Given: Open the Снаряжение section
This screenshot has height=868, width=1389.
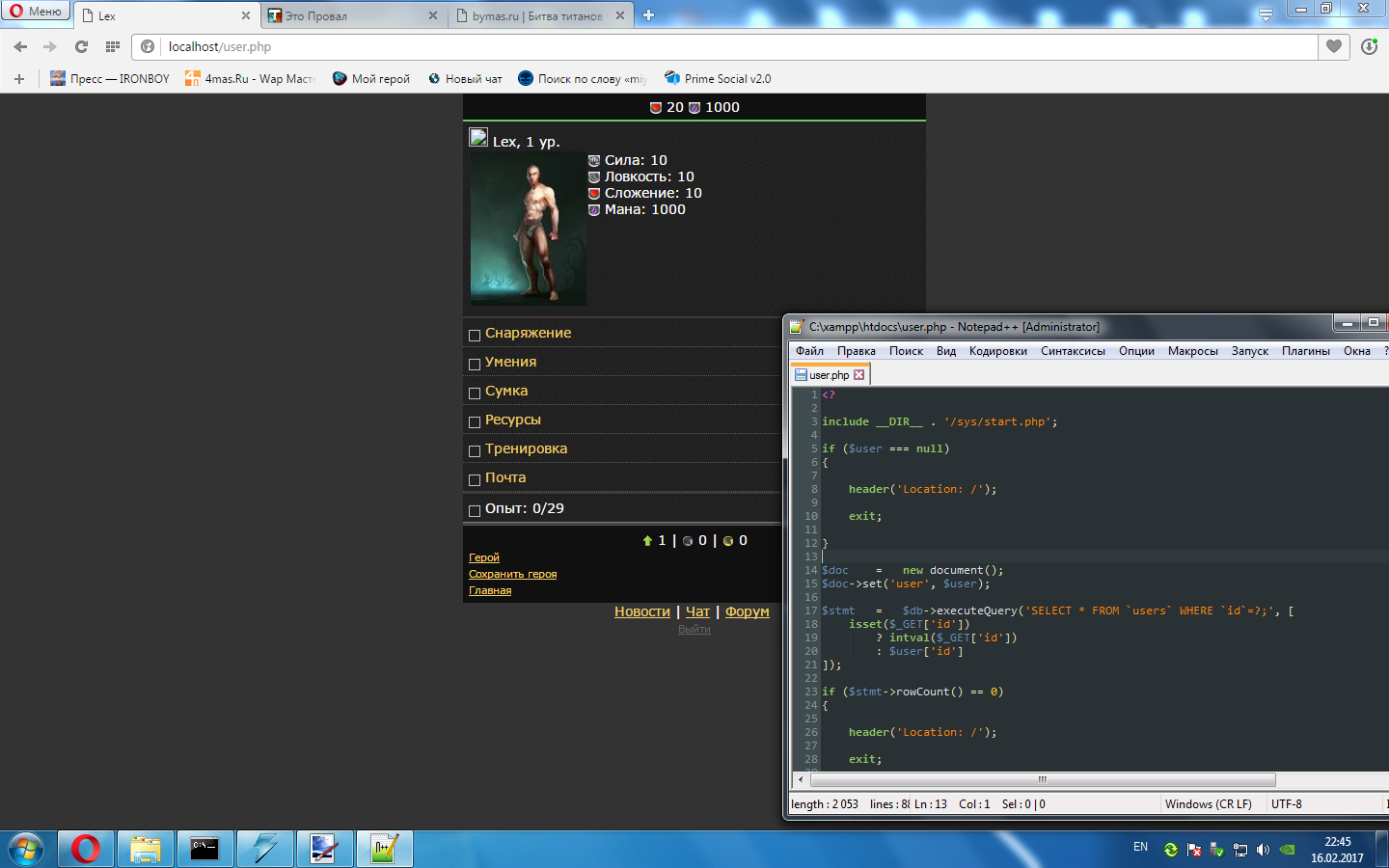Looking at the screenshot, I should (528, 333).
